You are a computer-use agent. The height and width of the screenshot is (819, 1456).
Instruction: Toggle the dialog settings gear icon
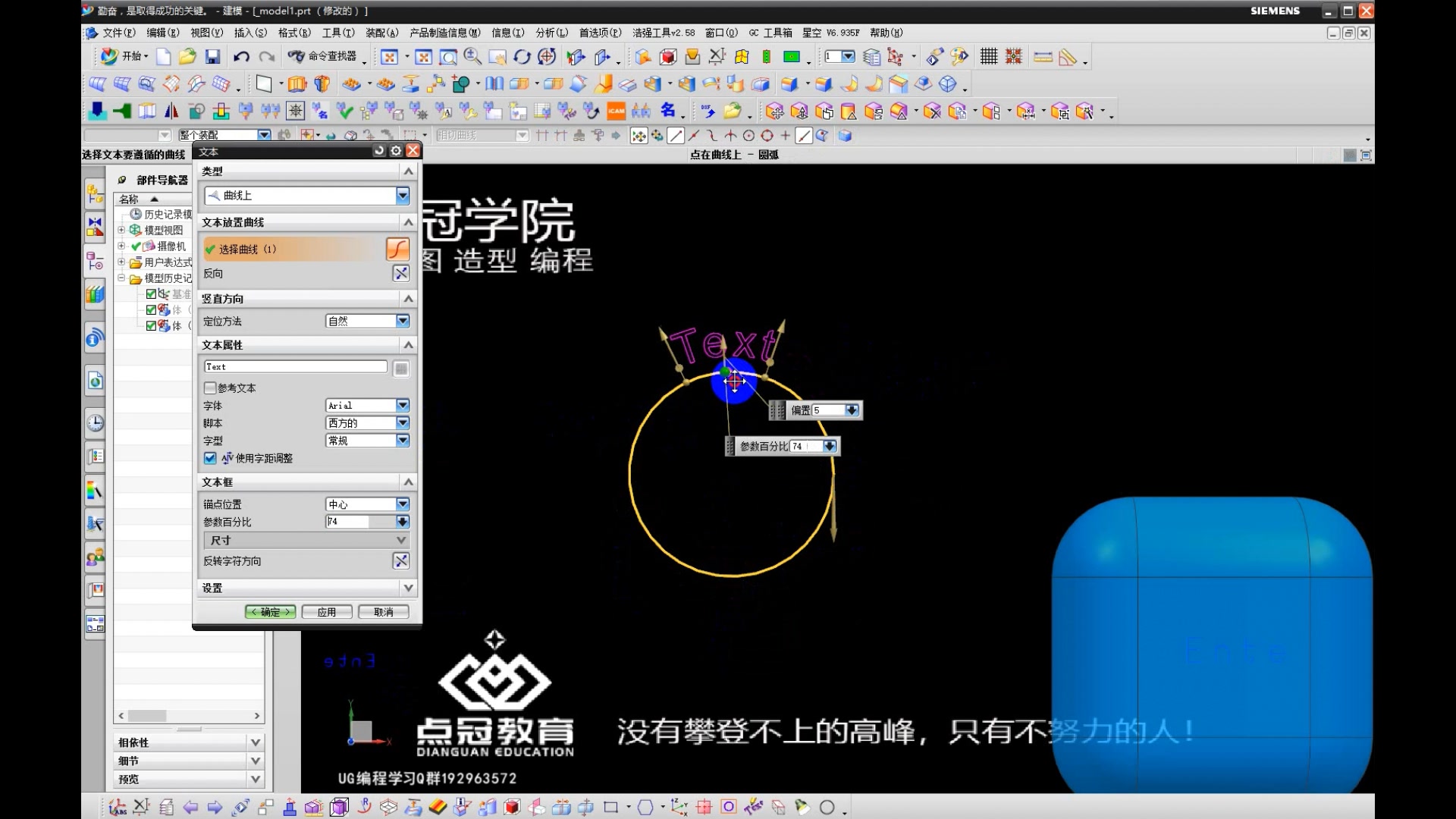click(x=395, y=151)
